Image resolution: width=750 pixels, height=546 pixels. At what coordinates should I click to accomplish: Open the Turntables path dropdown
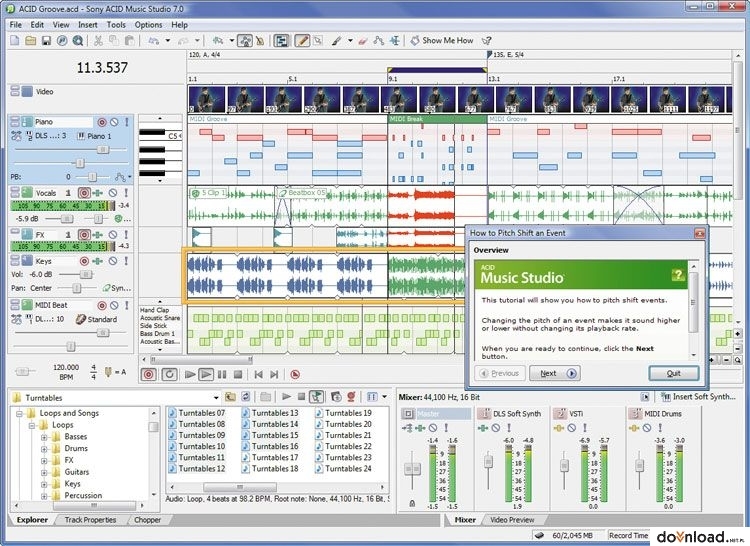[216, 397]
